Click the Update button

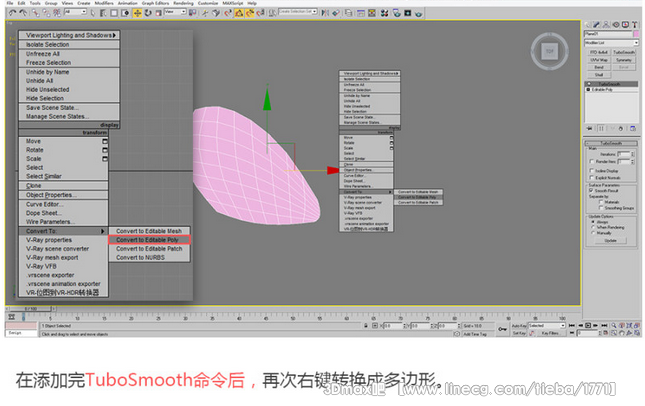point(610,240)
